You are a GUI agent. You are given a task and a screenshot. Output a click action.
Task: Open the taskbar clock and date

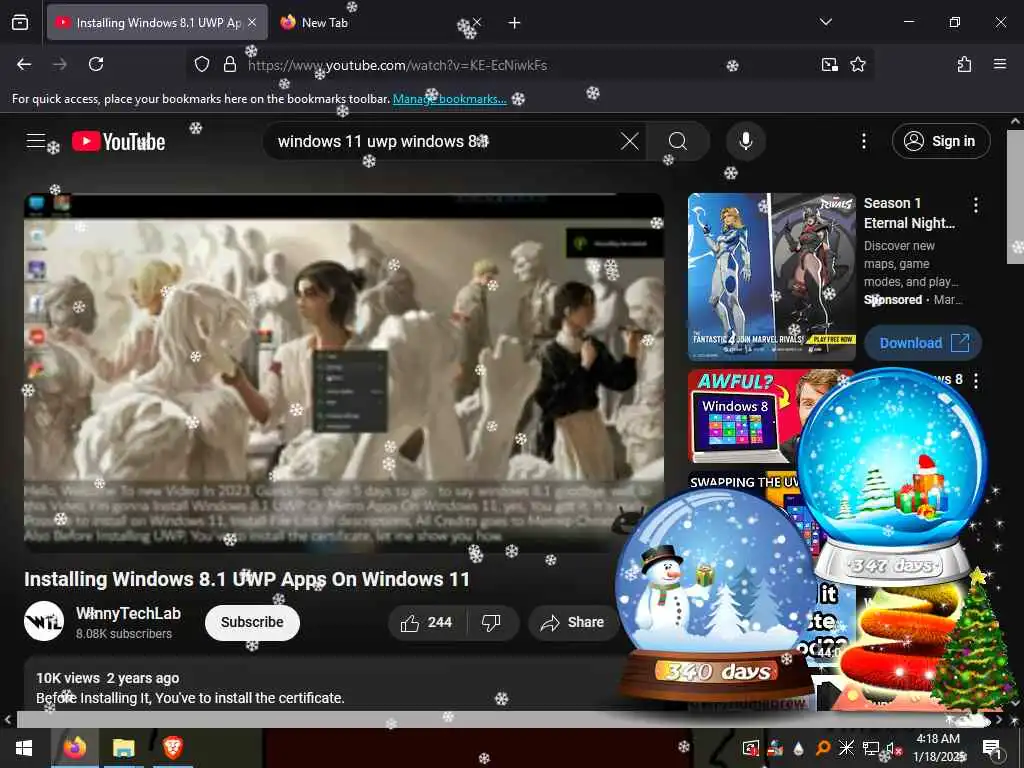click(938, 748)
